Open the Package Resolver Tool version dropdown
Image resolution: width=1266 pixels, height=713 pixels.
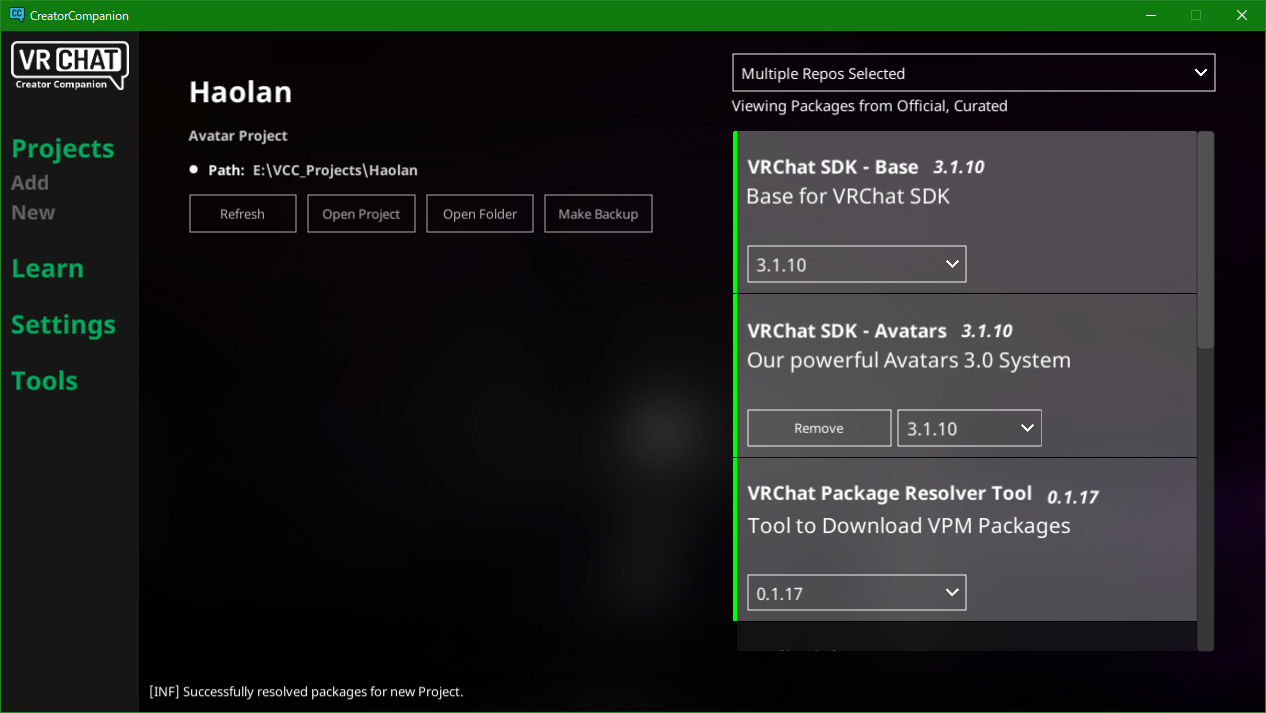[x=857, y=593]
